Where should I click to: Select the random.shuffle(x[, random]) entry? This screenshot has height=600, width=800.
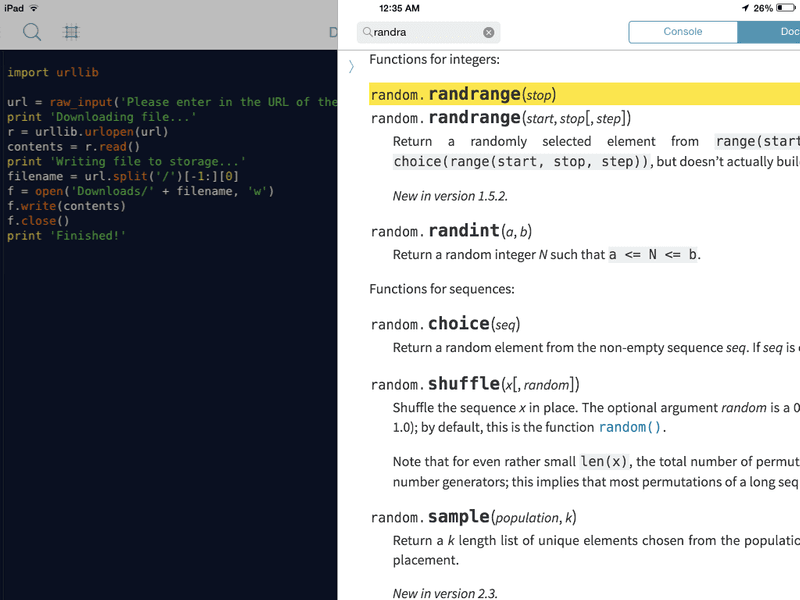[475, 384]
